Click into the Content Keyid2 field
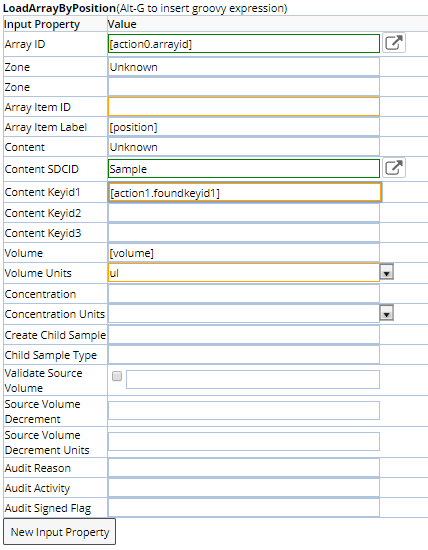428x550 pixels. 244,213
